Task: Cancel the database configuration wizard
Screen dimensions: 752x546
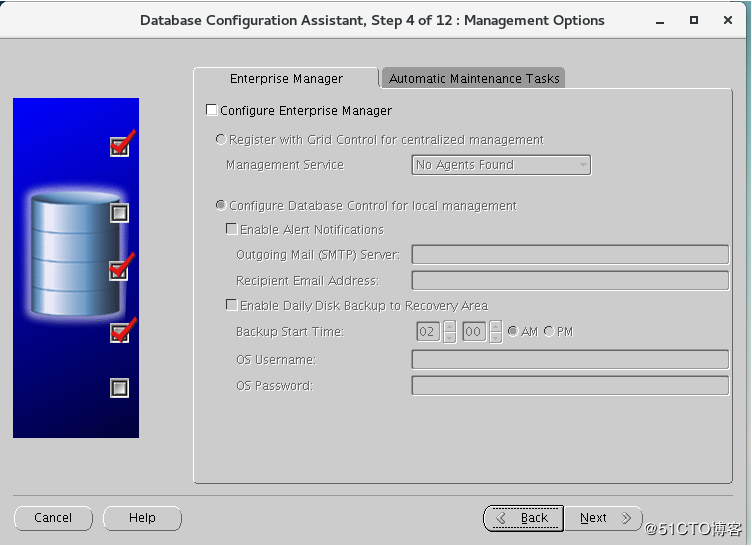Action: coord(53,518)
